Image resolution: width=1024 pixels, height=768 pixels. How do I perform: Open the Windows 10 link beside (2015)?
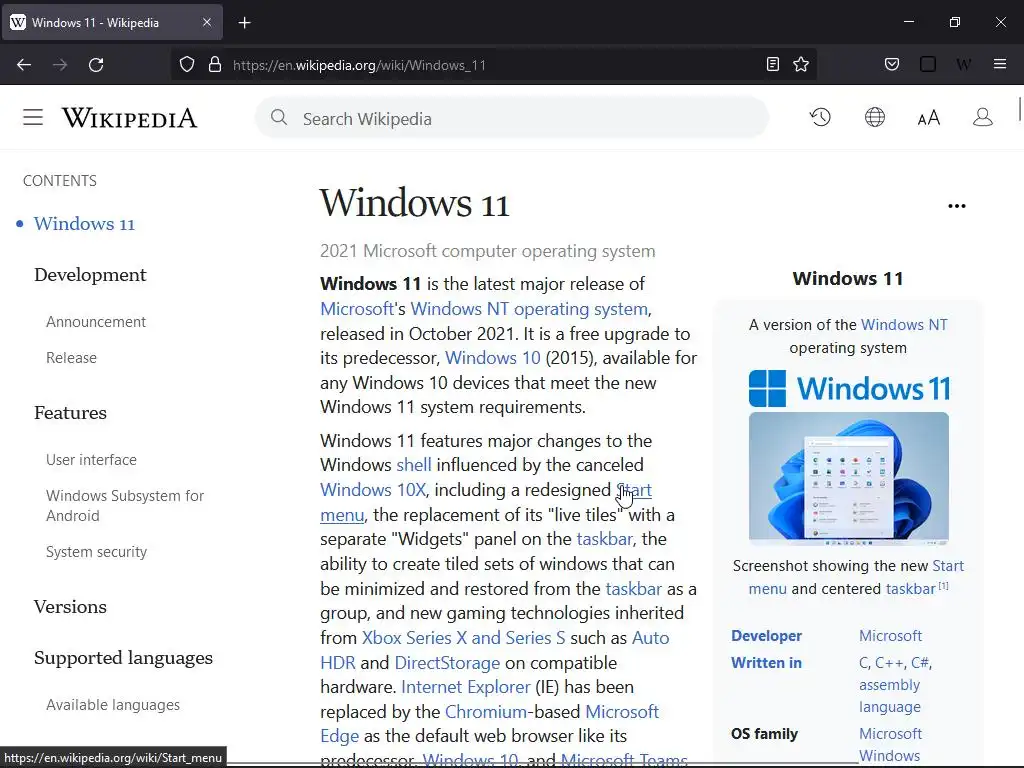pos(492,358)
